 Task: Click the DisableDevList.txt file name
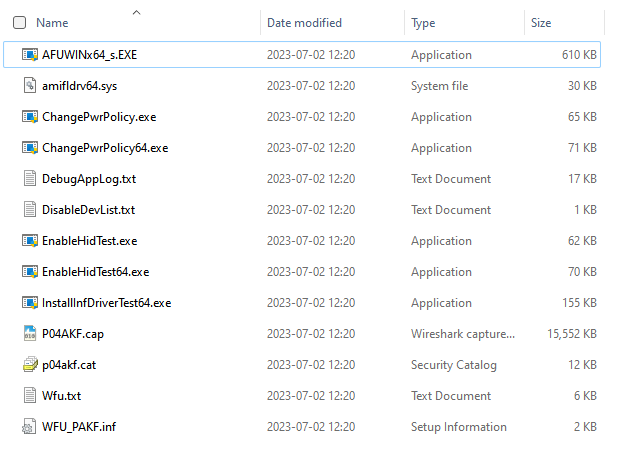[x=88, y=210]
